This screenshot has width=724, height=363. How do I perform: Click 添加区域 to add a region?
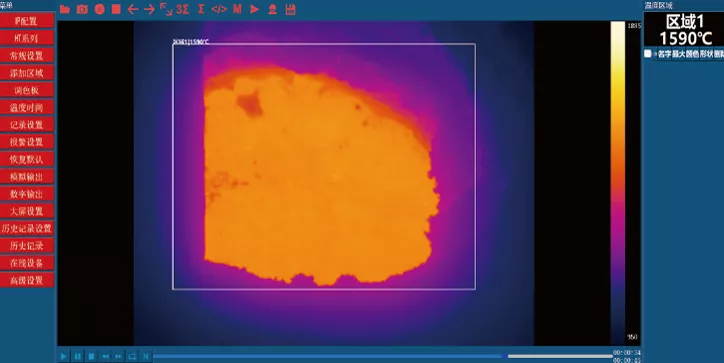[x=27, y=73]
